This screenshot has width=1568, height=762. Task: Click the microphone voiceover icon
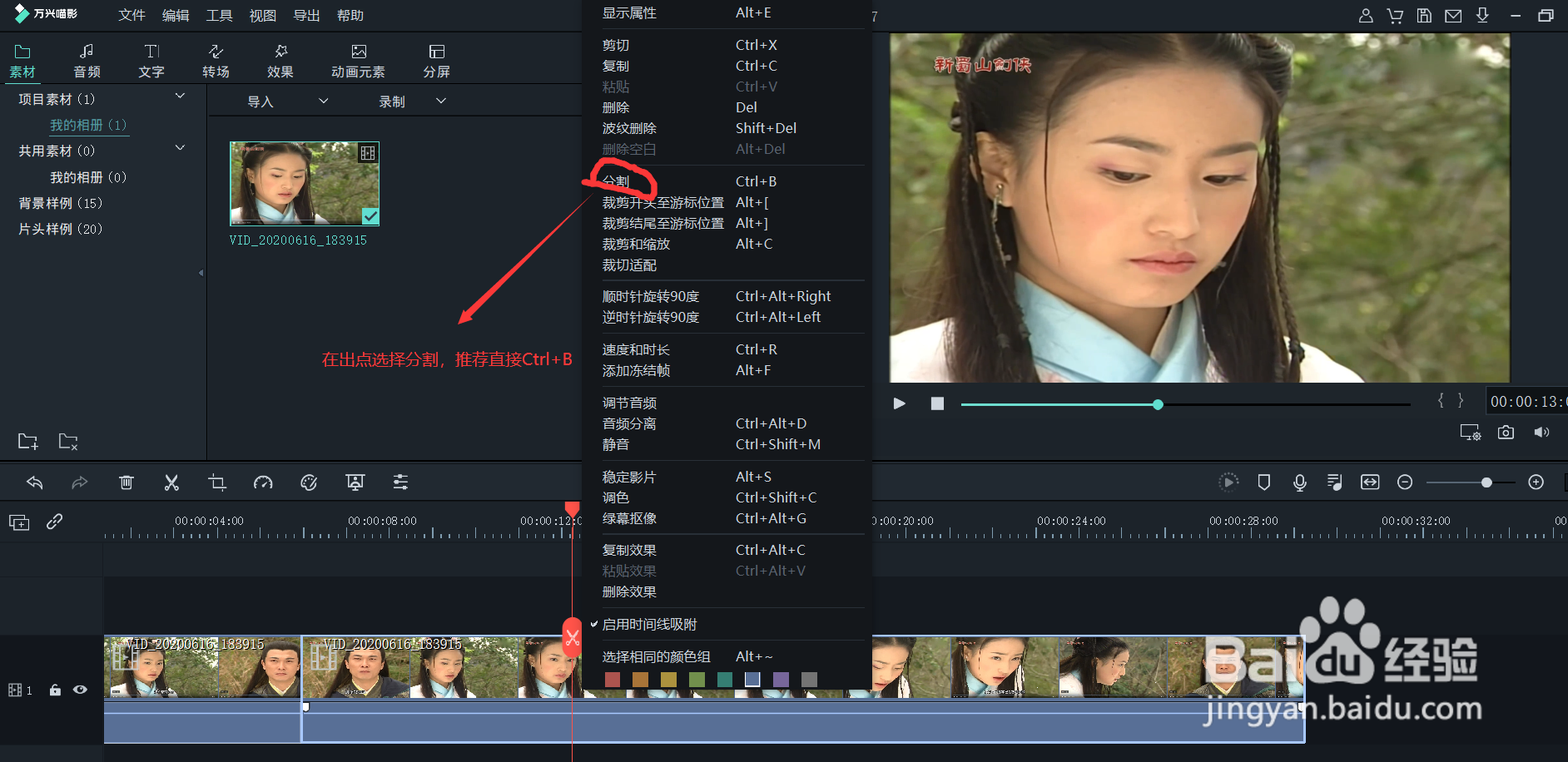tap(1300, 482)
